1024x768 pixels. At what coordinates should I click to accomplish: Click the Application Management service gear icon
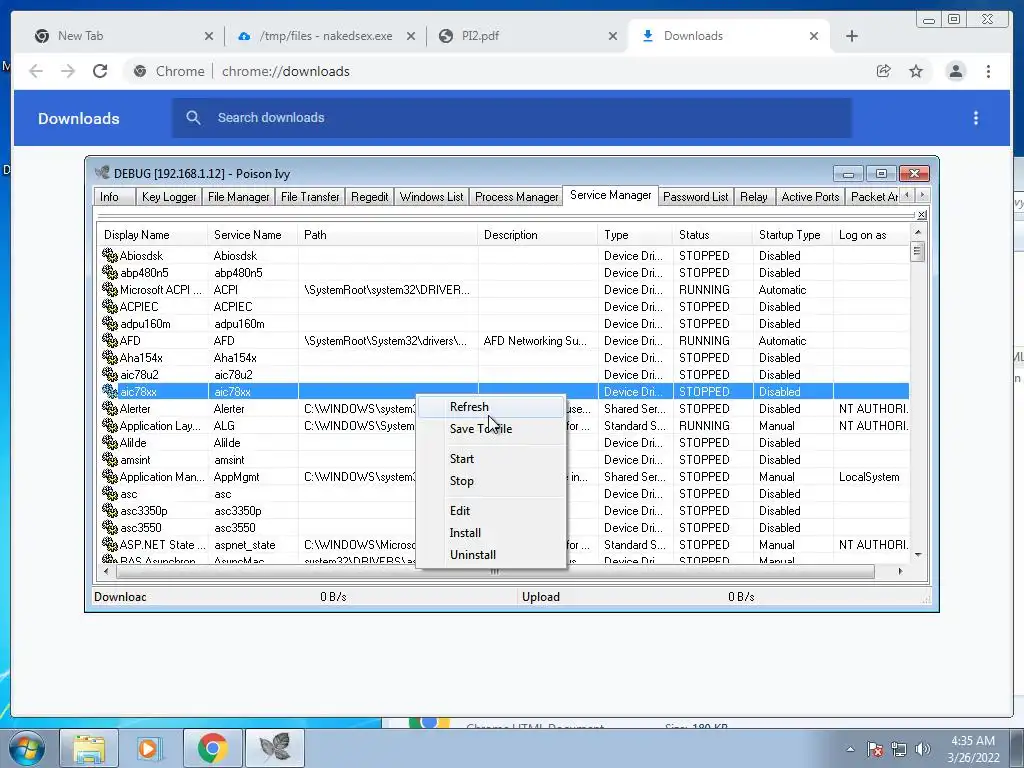coord(110,477)
